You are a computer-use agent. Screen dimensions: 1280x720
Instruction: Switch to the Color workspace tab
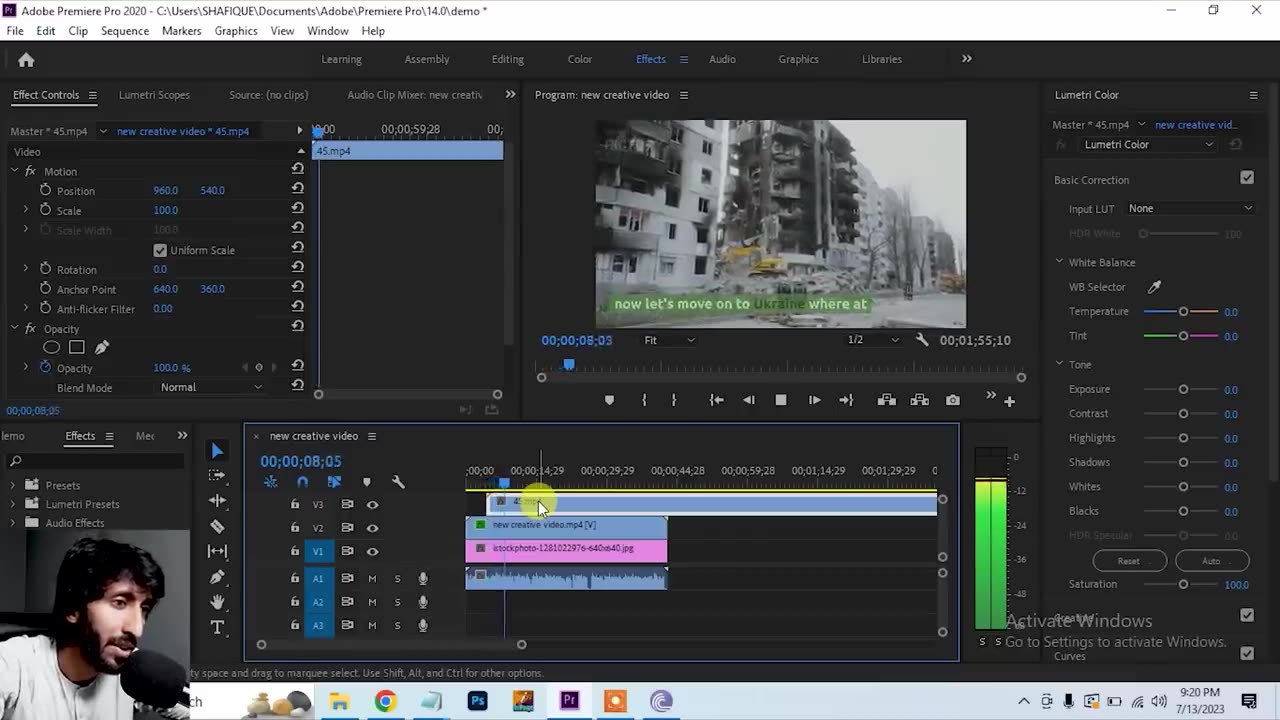tap(580, 59)
